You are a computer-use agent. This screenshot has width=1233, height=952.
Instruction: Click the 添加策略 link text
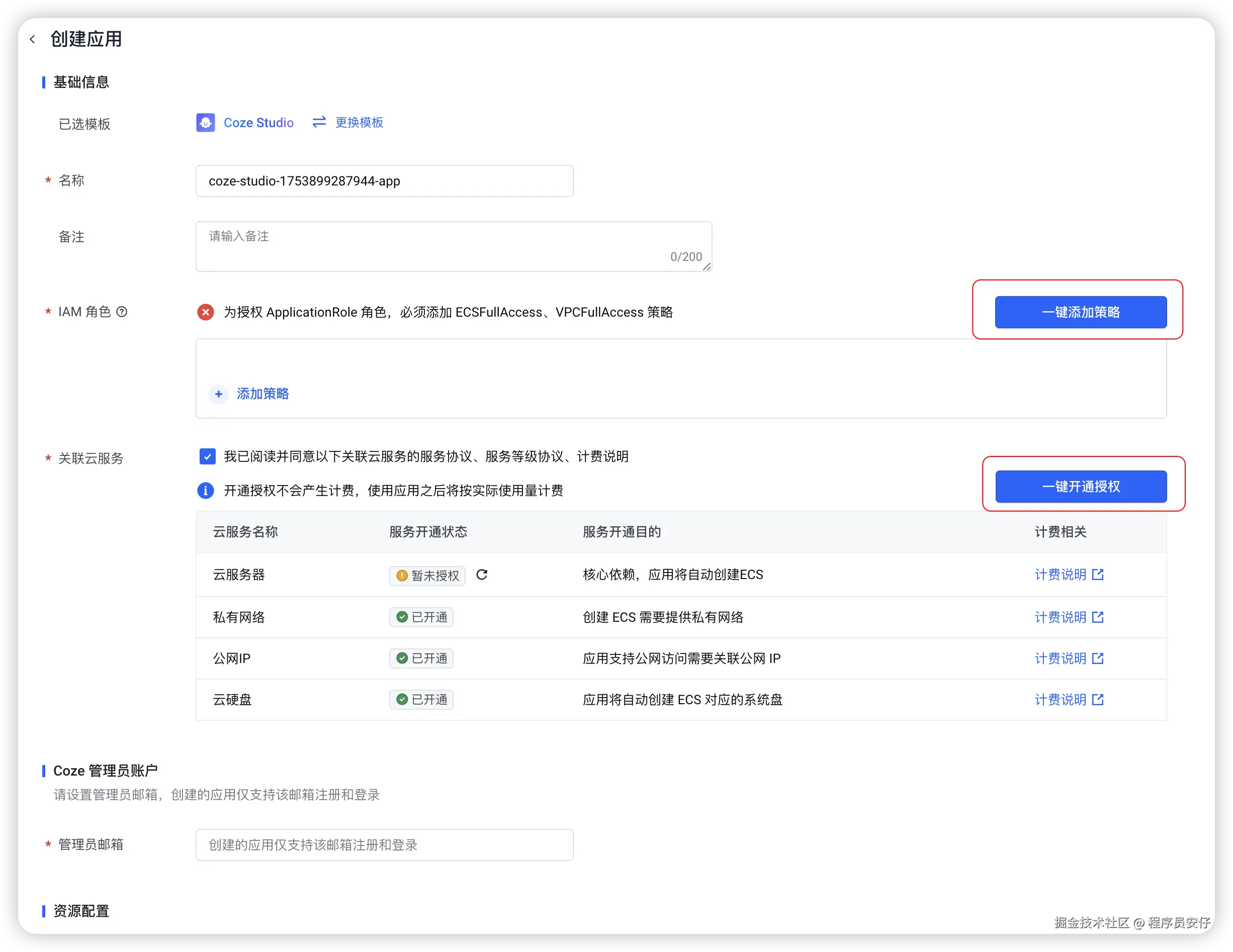[x=262, y=394]
